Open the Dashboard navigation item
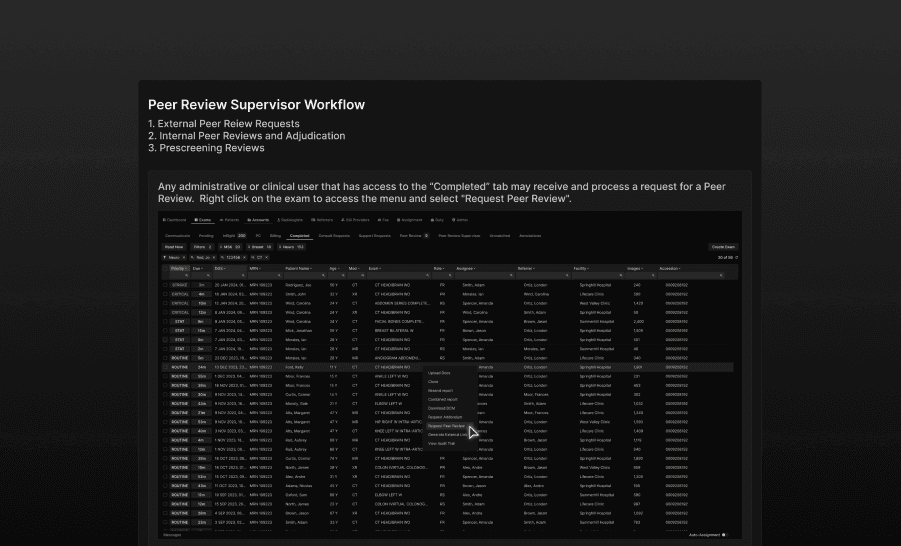The height and width of the screenshot is (546, 901). click(174, 220)
